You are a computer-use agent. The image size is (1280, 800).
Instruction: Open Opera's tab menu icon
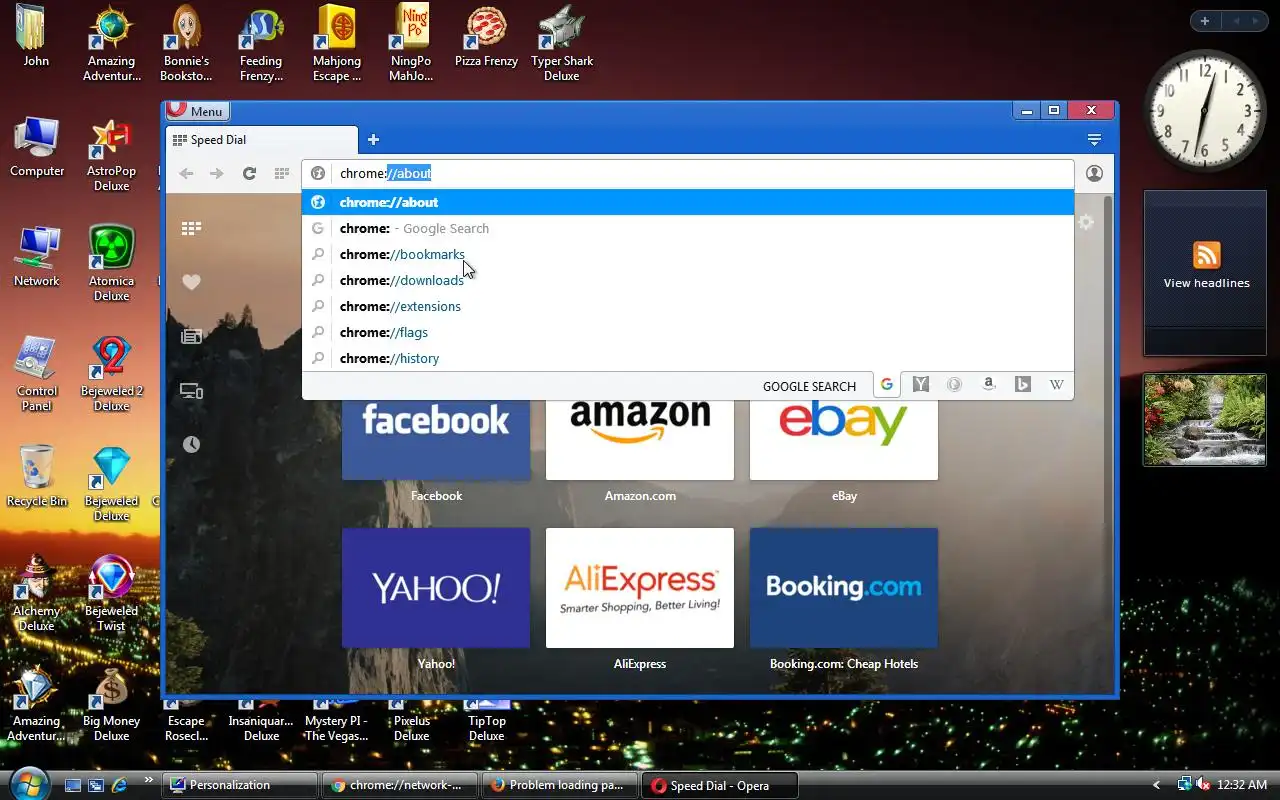point(1094,140)
